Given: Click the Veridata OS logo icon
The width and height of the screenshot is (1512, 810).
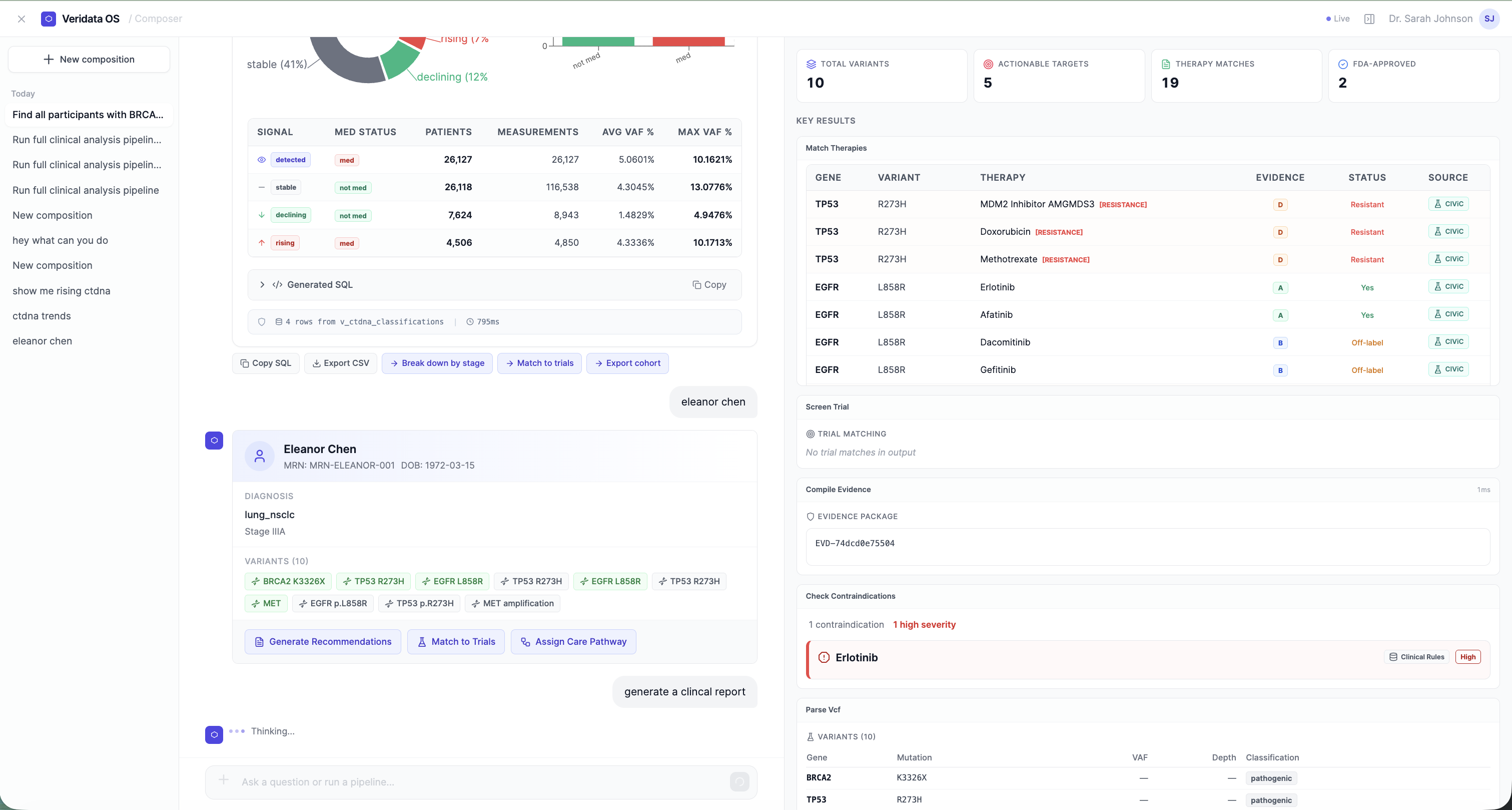Looking at the screenshot, I should 48,19.
